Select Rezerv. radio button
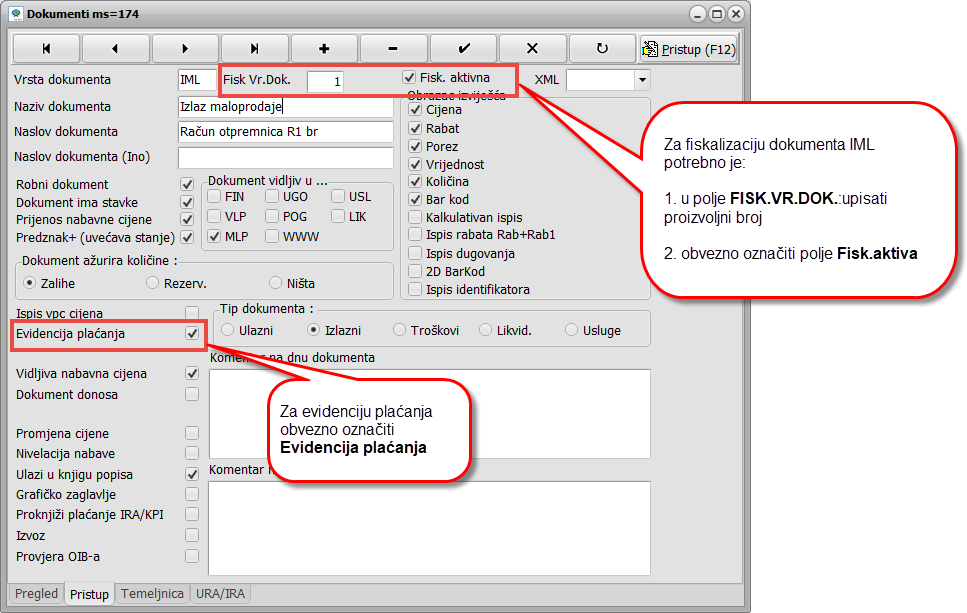 [x=152, y=283]
